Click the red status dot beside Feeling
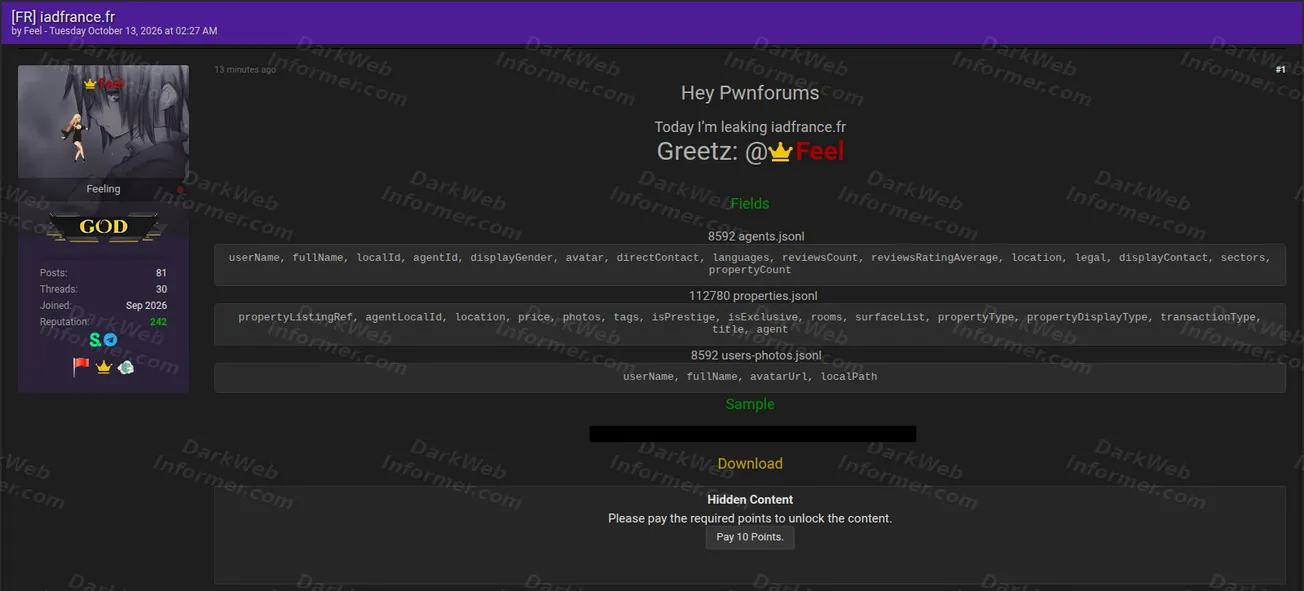1304x591 pixels. 180,189
